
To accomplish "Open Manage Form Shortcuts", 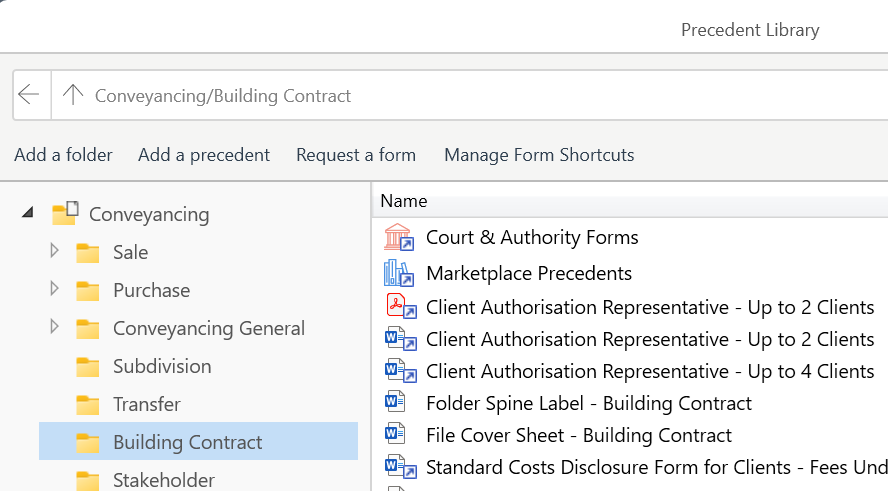I will [539, 155].
